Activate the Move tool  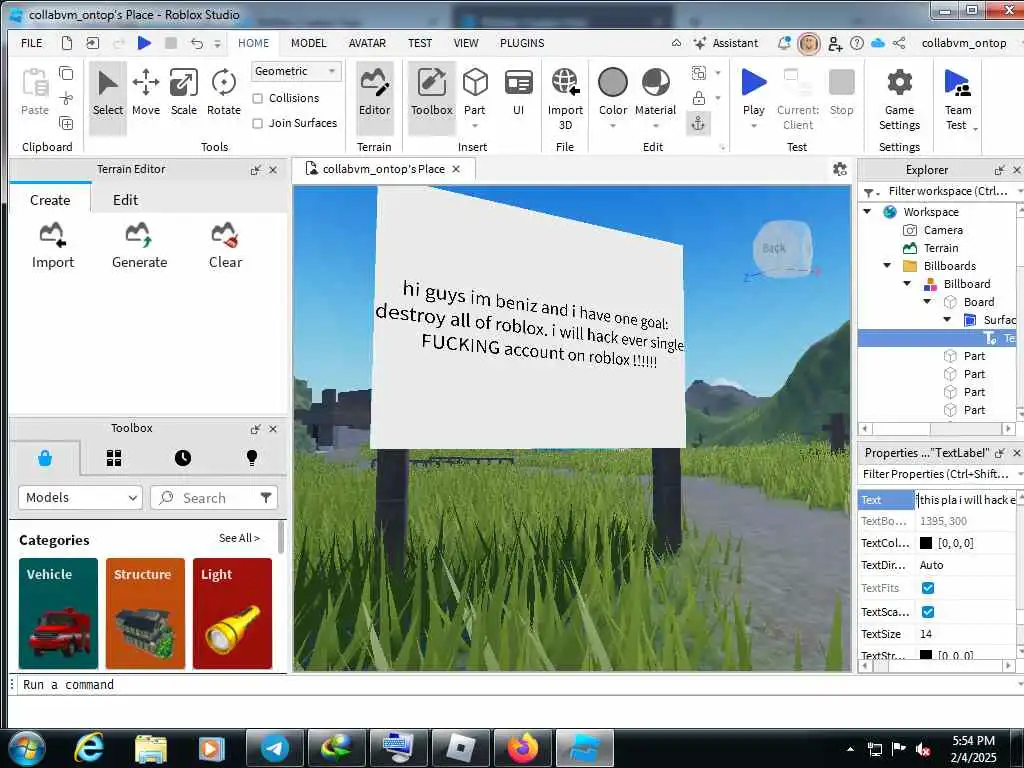tap(146, 93)
